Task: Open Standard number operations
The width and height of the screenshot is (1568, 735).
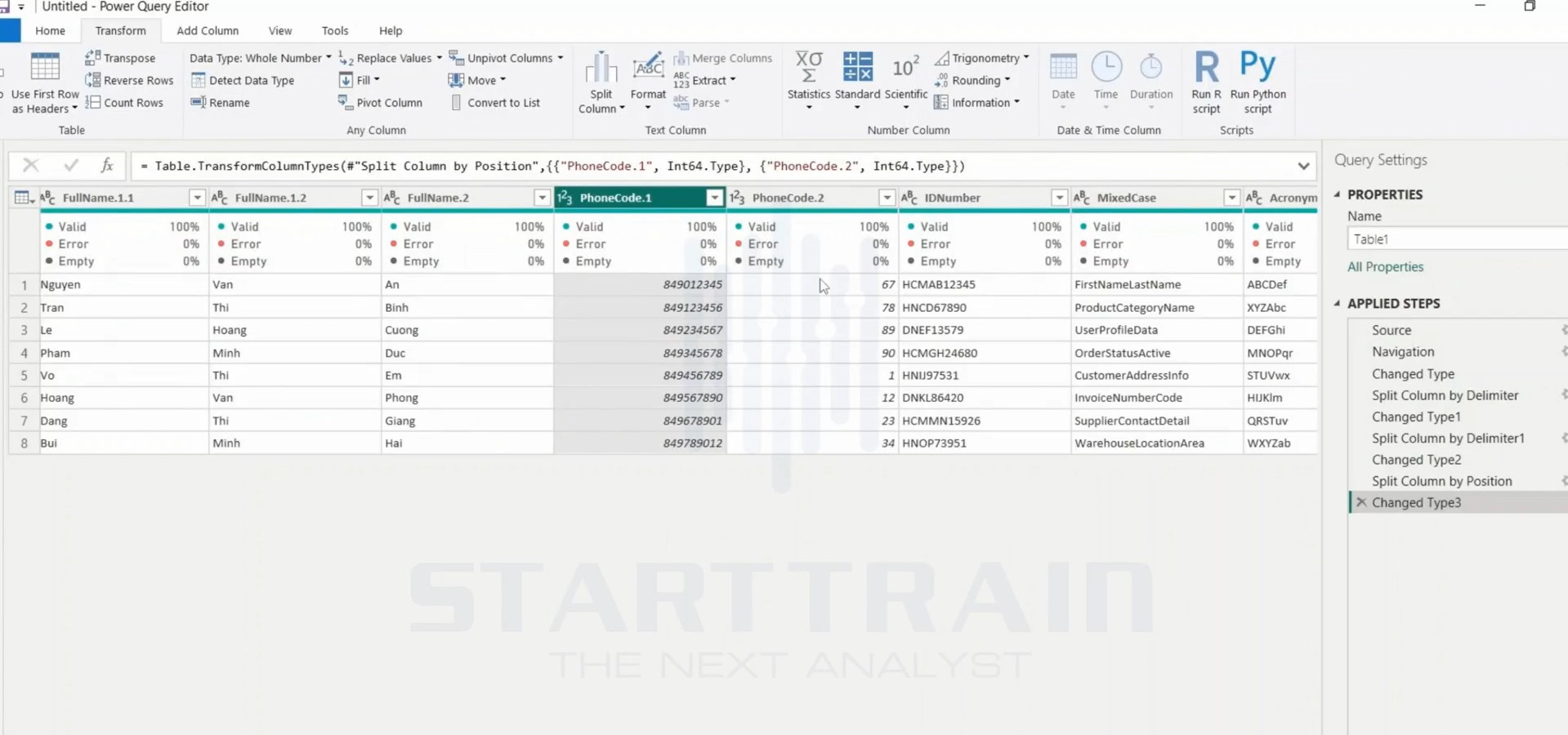Action: (857, 80)
